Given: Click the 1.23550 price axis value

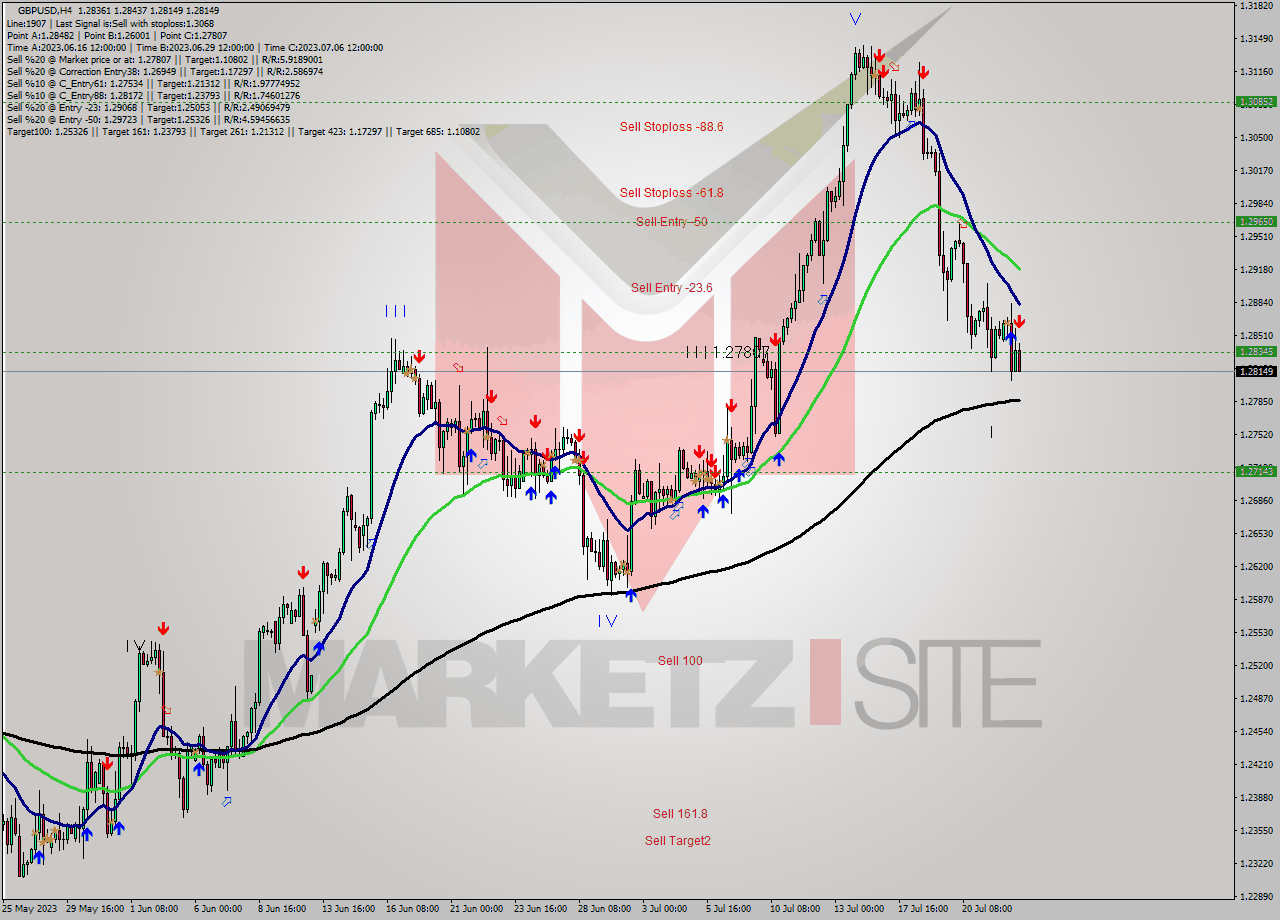Looking at the screenshot, I should (1255, 831).
